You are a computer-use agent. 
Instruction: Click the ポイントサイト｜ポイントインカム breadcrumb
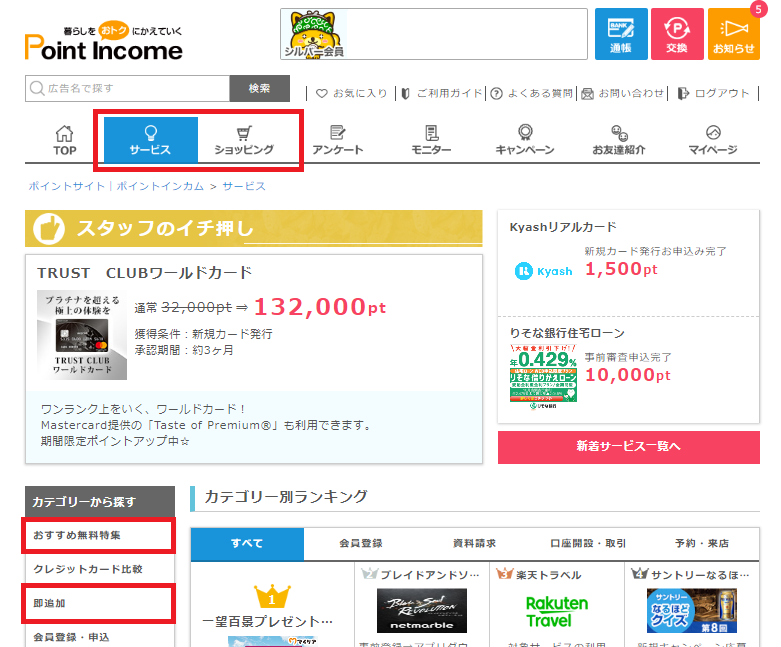(x=116, y=186)
